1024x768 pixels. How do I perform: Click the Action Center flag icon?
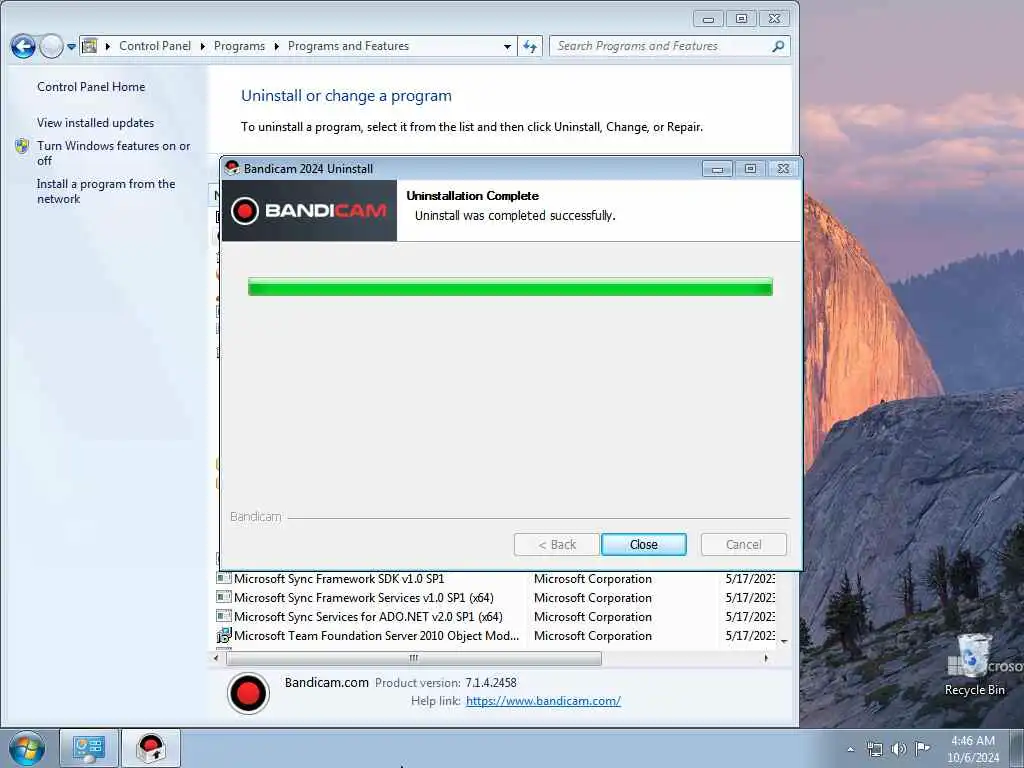[x=922, y=748]
